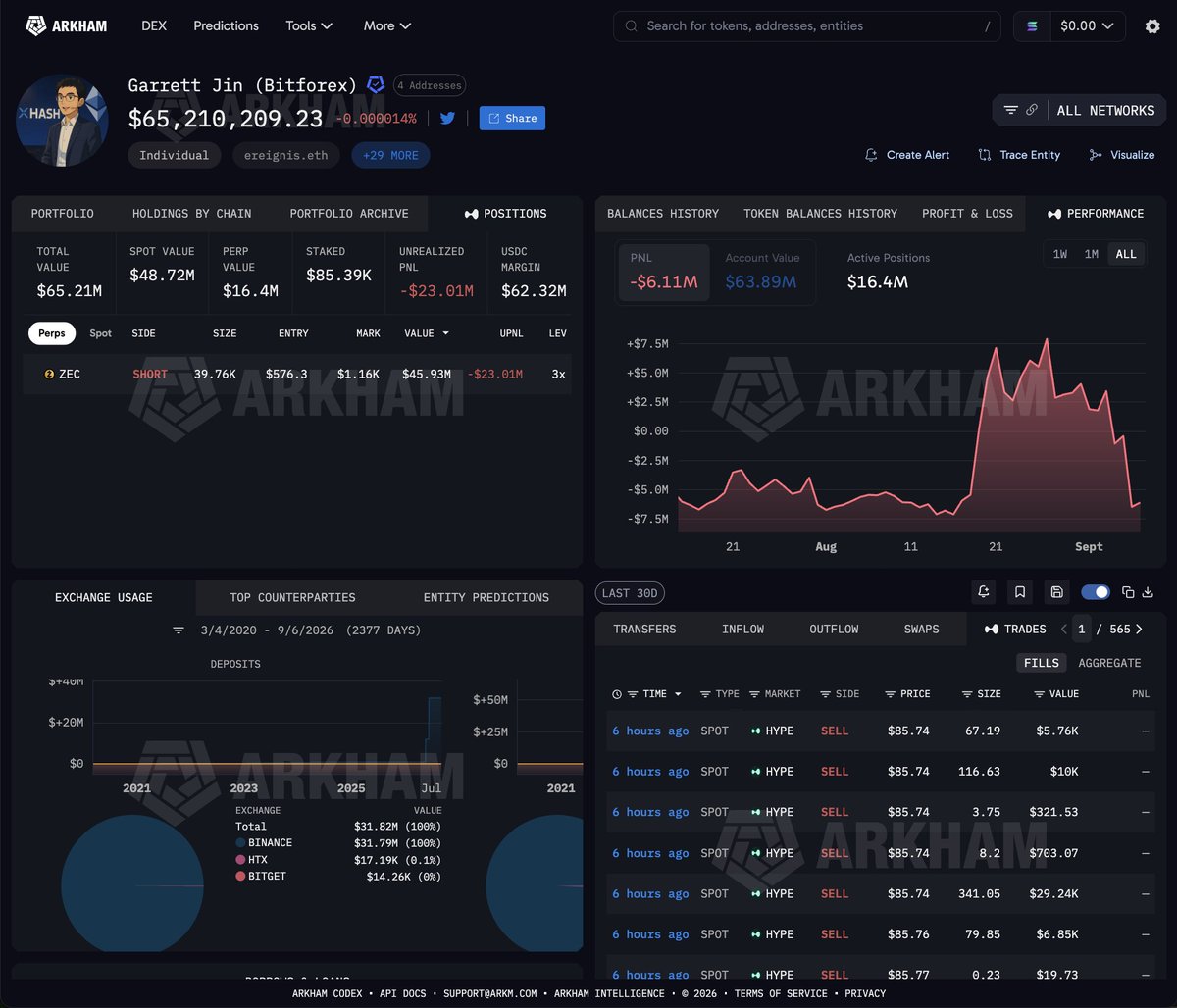Image resolution: width=1177 pixels, height=1008 pixels.
Task: Open the PROFIT & LOSS tab
Action: click(x=967, y=214)
